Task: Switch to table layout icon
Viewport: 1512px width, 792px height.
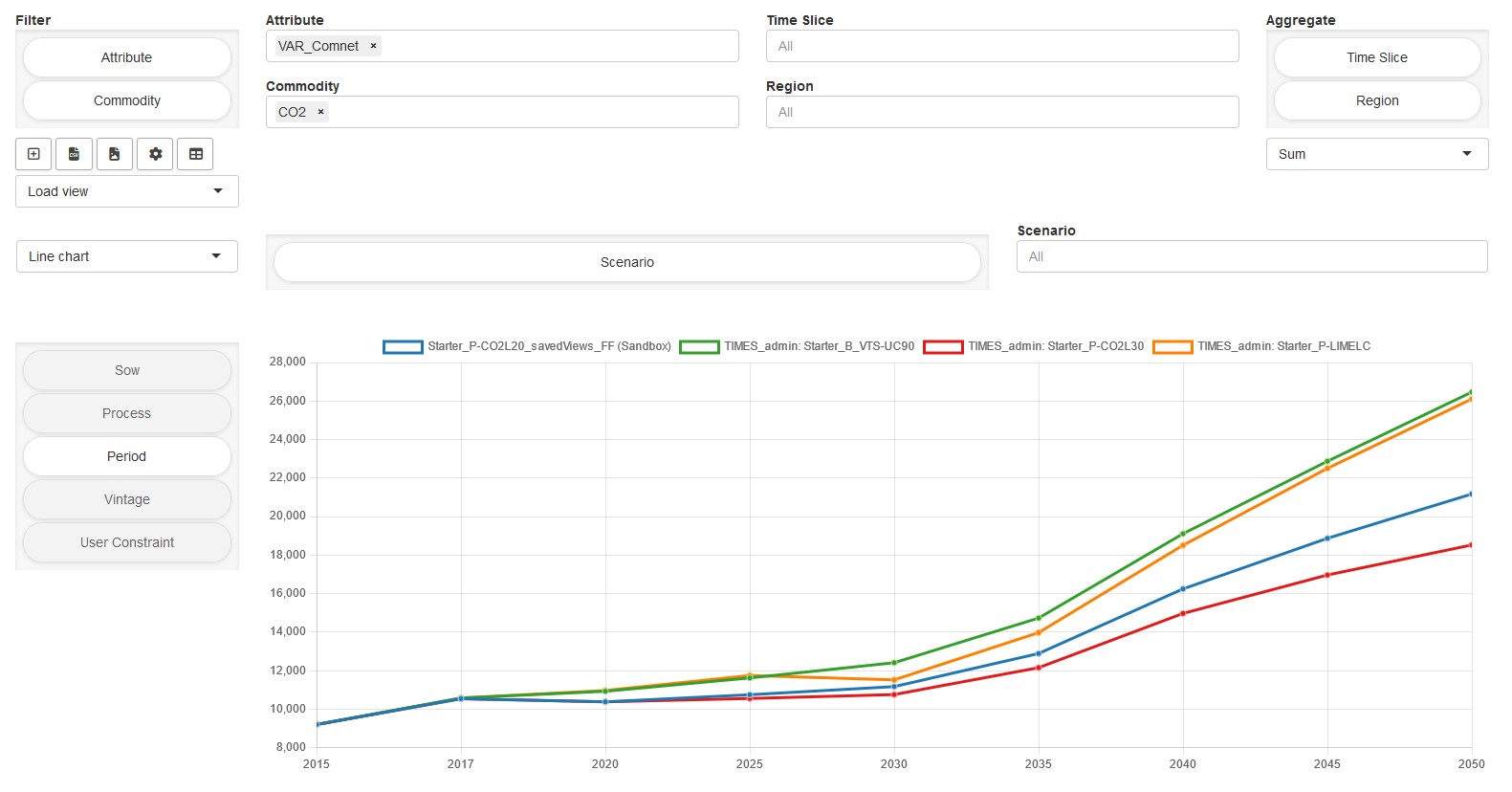Action: [196, 154]
